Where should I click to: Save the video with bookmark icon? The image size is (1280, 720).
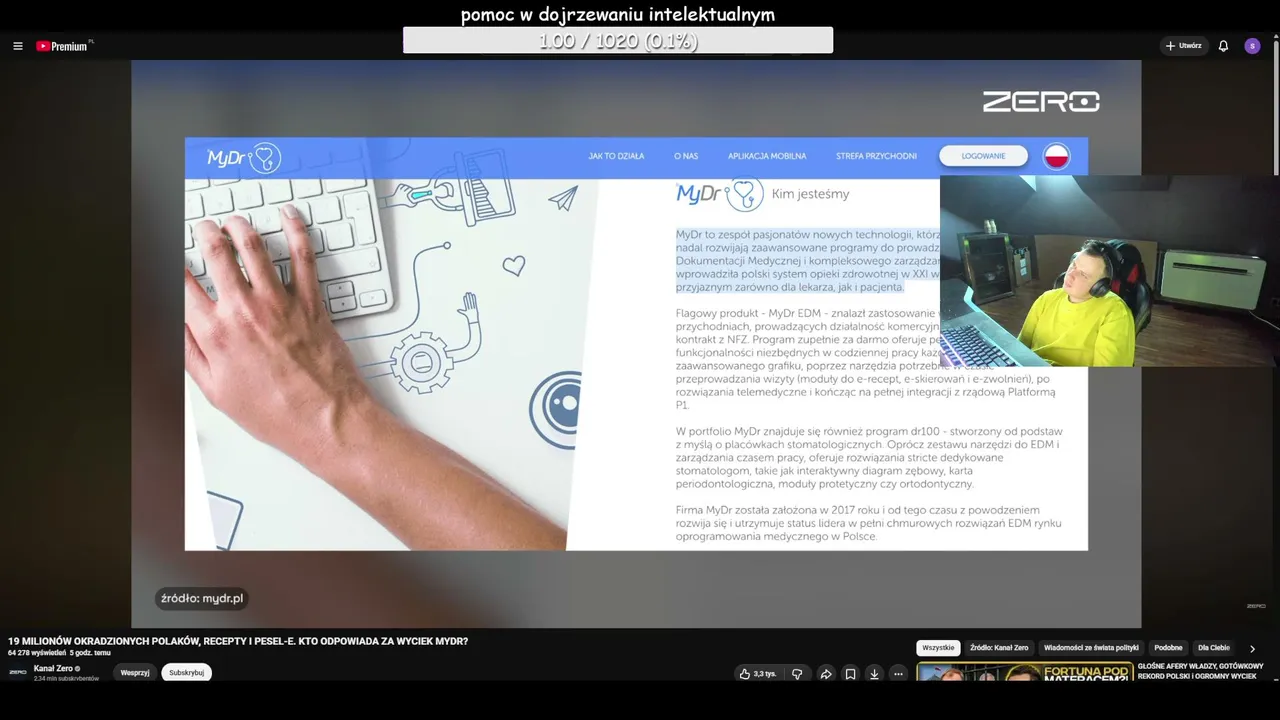[x=850, y=674]
